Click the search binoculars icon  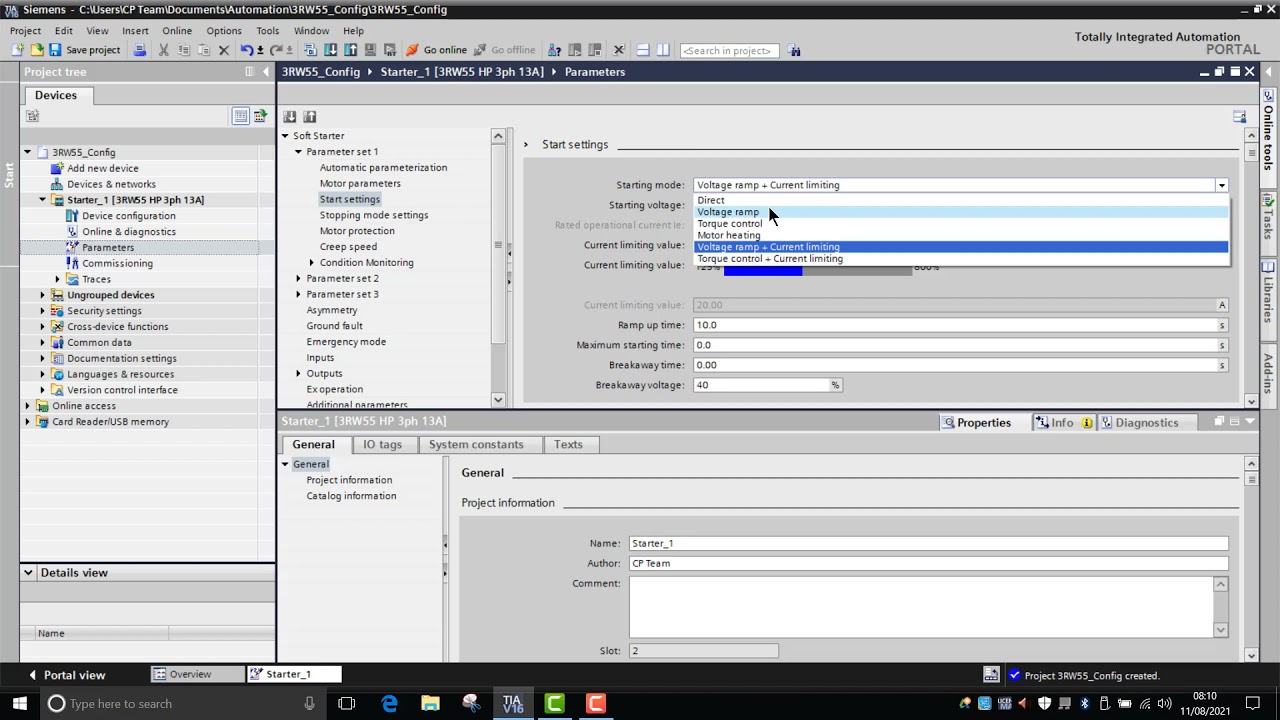click(794, 50)
